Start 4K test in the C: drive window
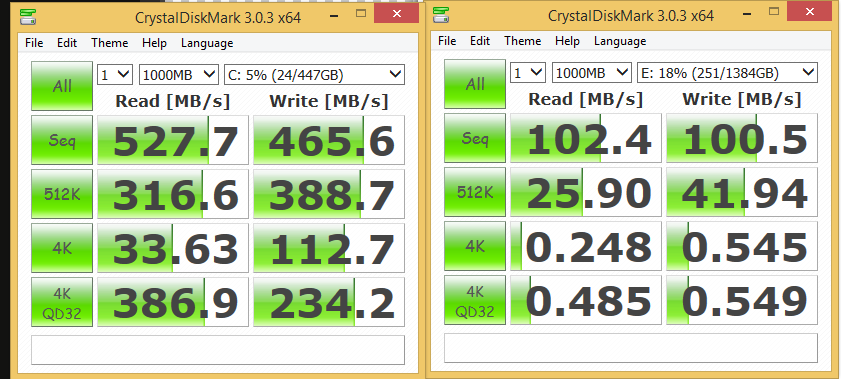Viewport: 841px width, 379px height. [62, 248]
